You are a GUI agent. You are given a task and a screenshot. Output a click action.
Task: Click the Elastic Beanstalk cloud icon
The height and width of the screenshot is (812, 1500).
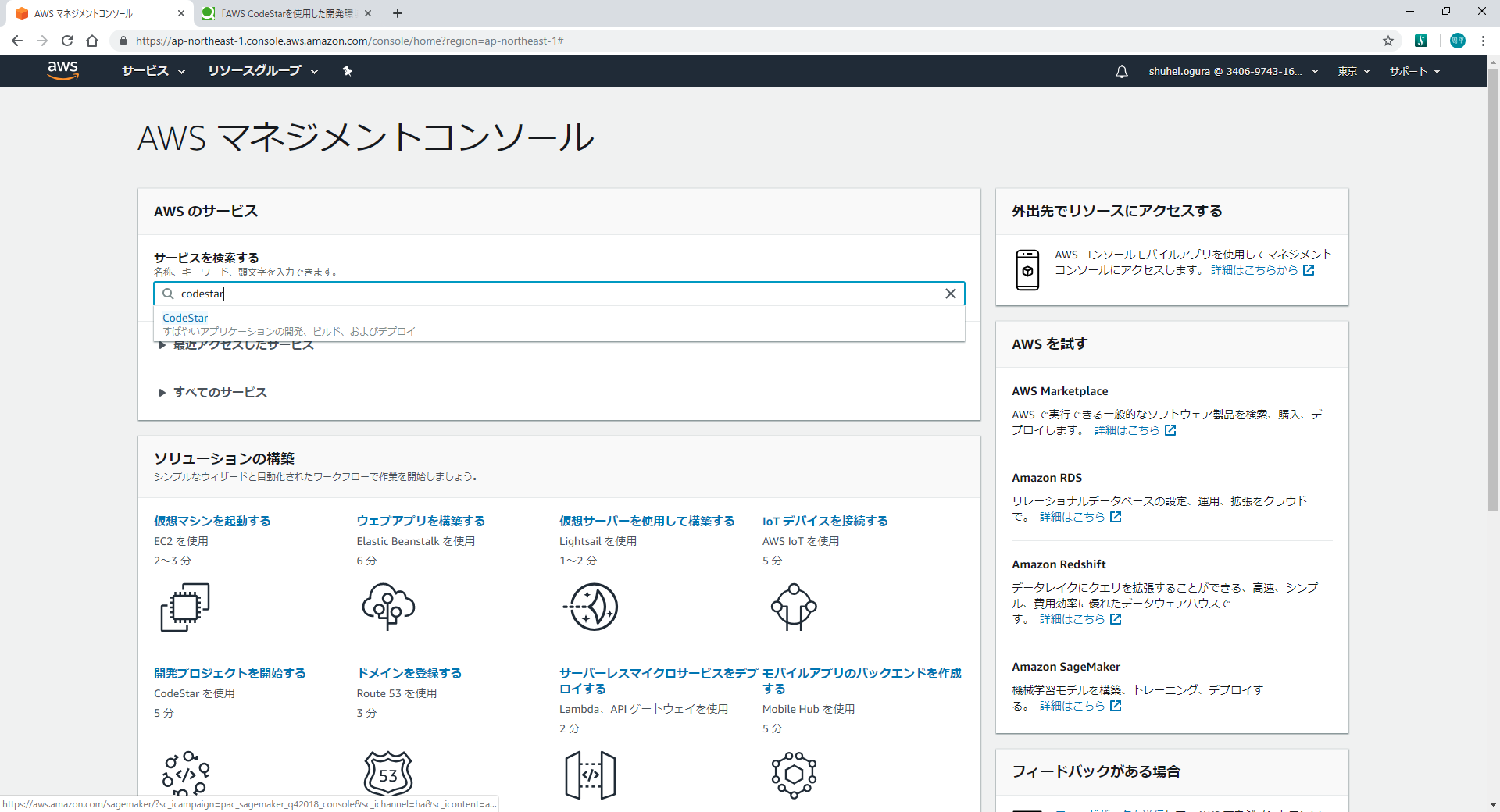pyautogui.click(x=388, y=607)
